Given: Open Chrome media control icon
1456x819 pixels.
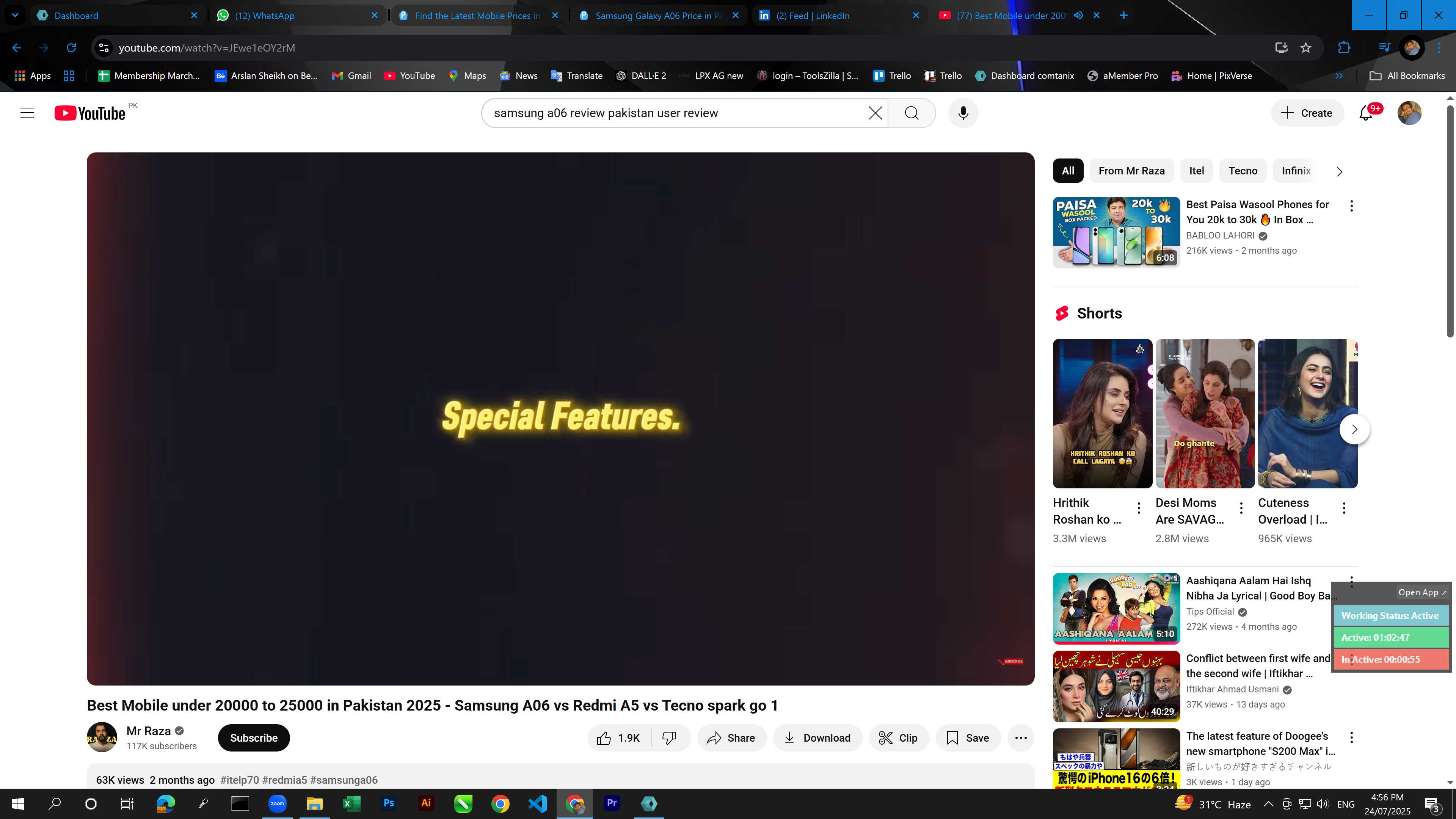Looking at the screenshot, I should [1384, 48].
